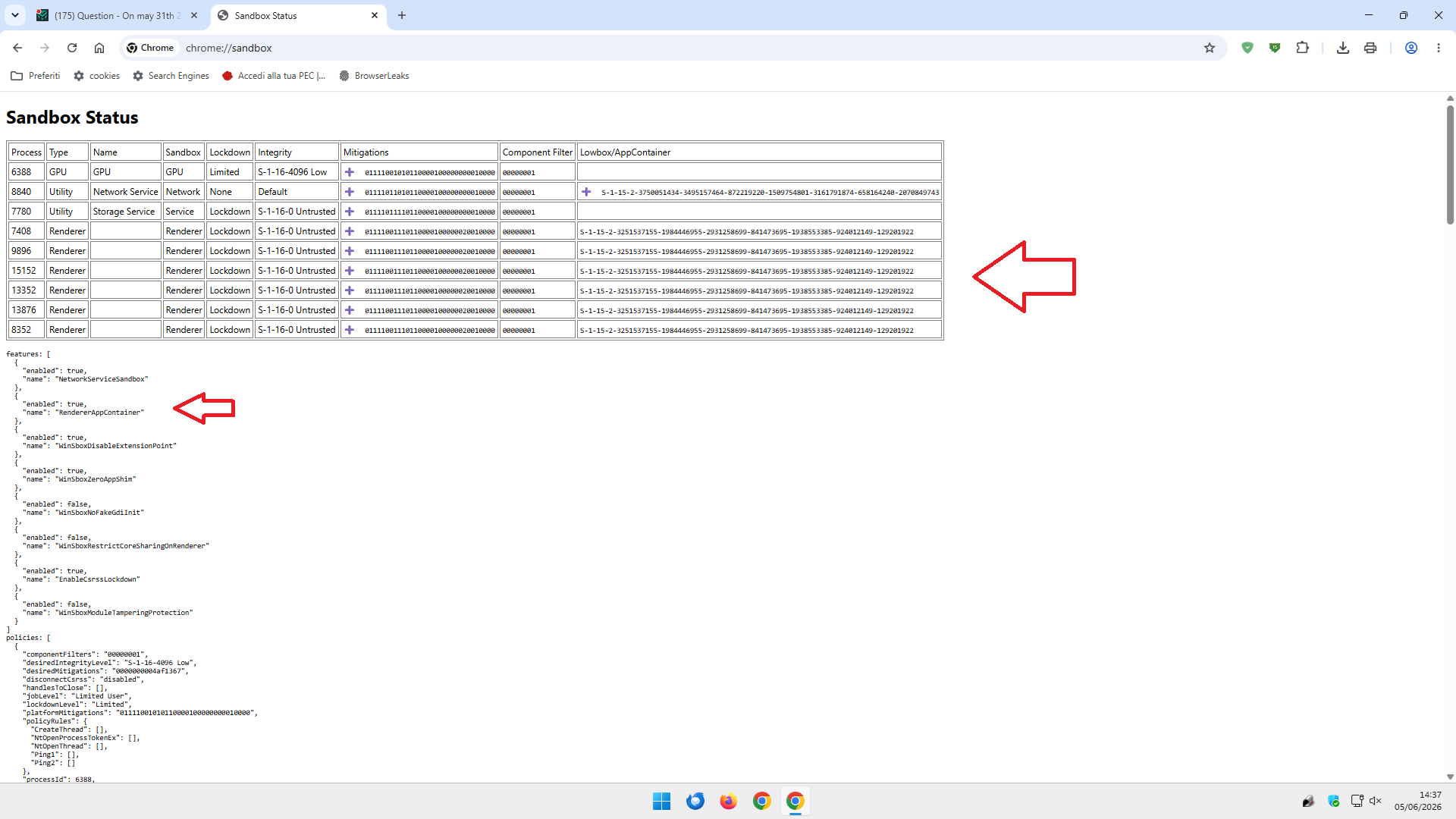Click the scrollbar down arrow
Screen dimensions: 1456x819
tap(1450, 777)
